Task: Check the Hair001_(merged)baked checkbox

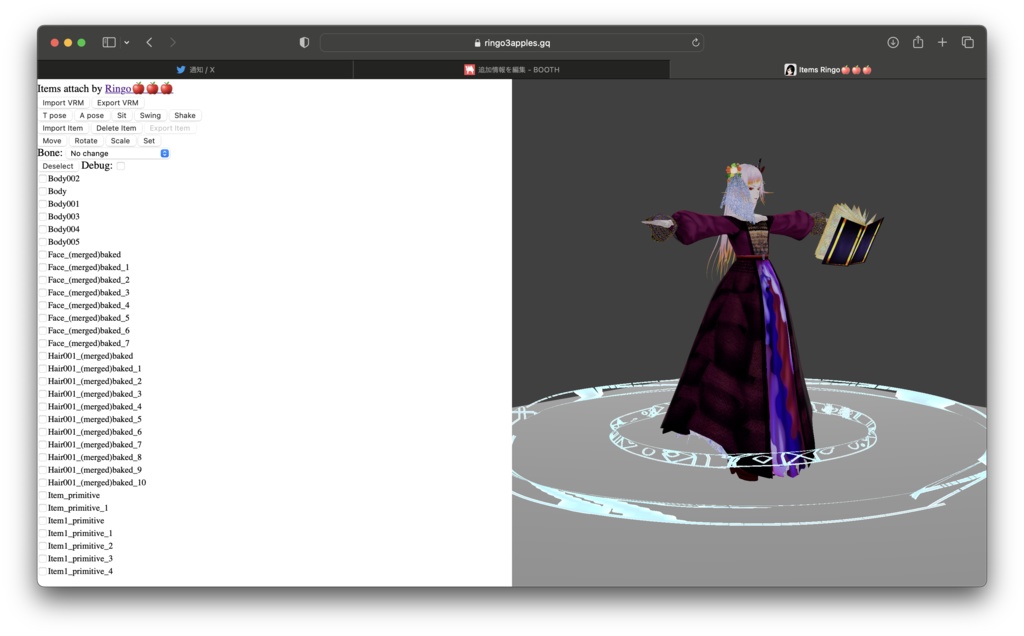Action: click(x=42, y=356)
